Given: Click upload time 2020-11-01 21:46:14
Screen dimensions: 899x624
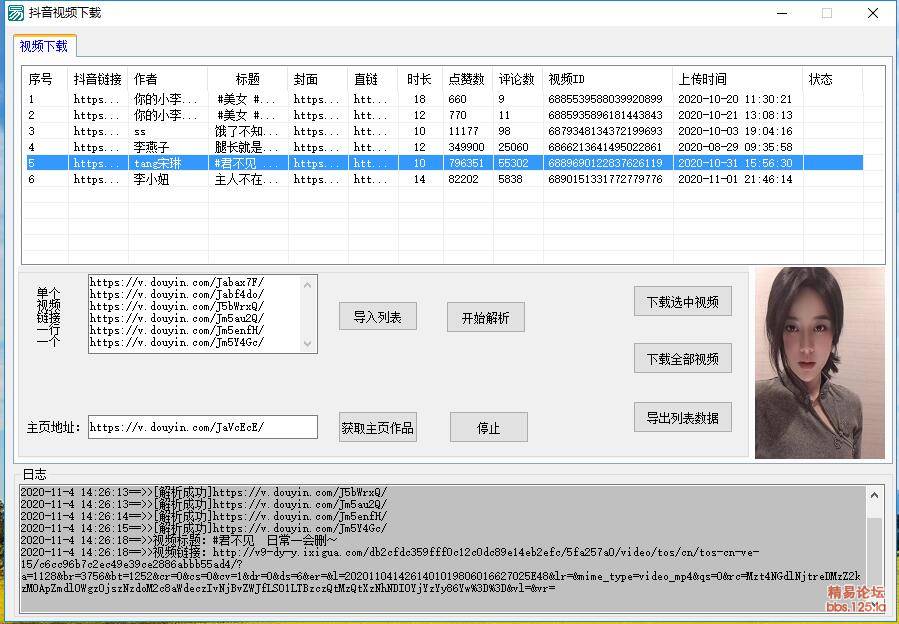Looking at the screenshot, I should click(735, 180).
